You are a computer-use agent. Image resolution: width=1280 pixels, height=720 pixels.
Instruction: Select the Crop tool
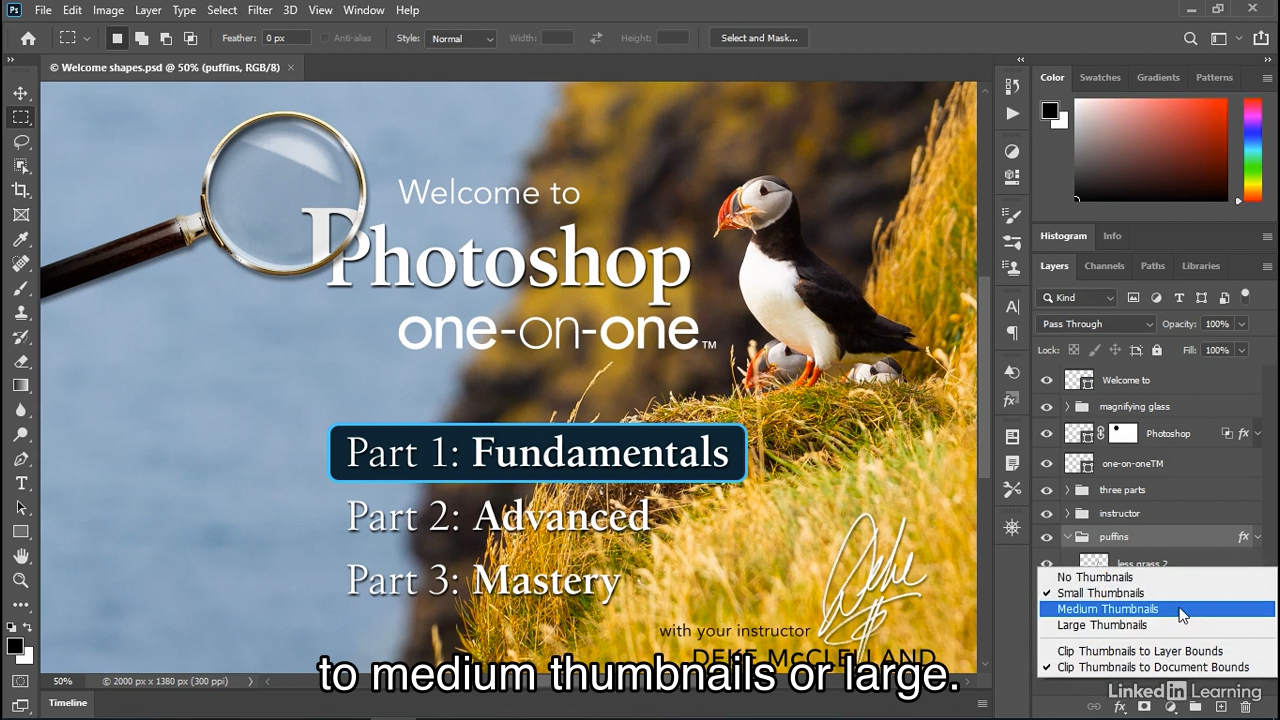(21, 190)
